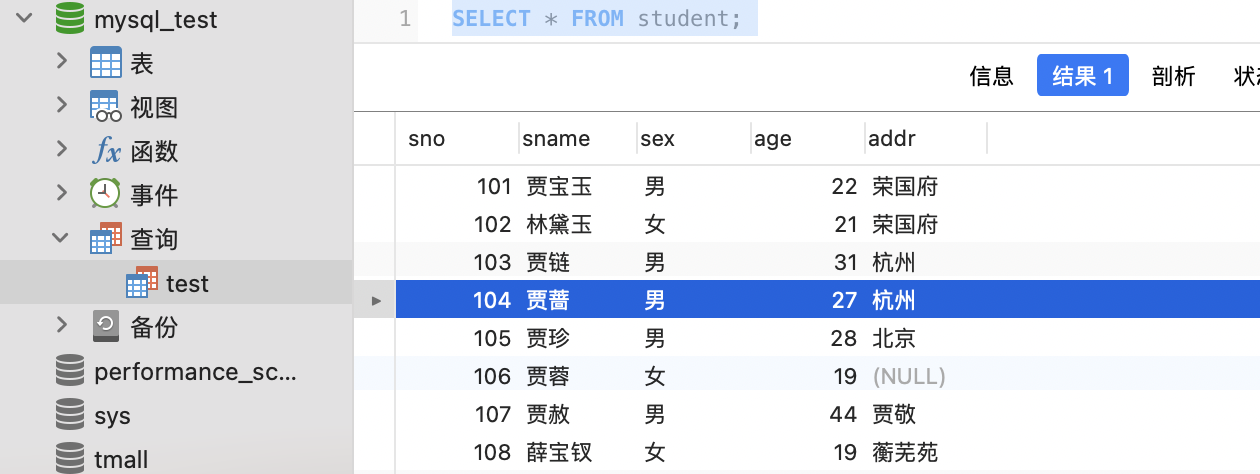Click the Views (视图) icon
This screenshot has height=474, width=1260.
point(105,107)
